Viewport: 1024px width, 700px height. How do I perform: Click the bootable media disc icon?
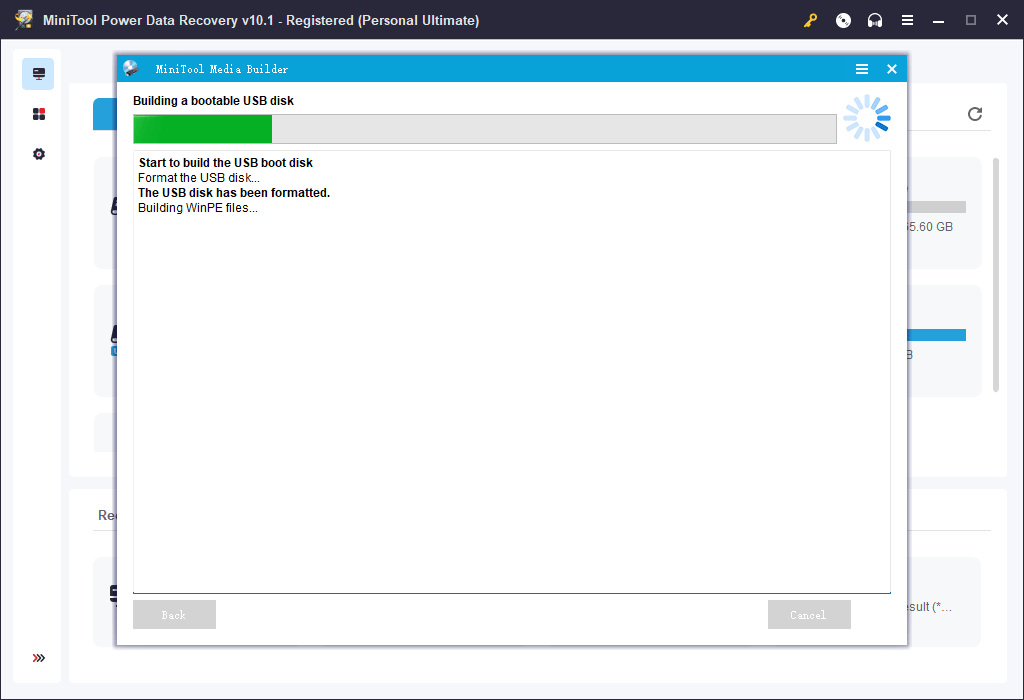(x=843, y=20)
